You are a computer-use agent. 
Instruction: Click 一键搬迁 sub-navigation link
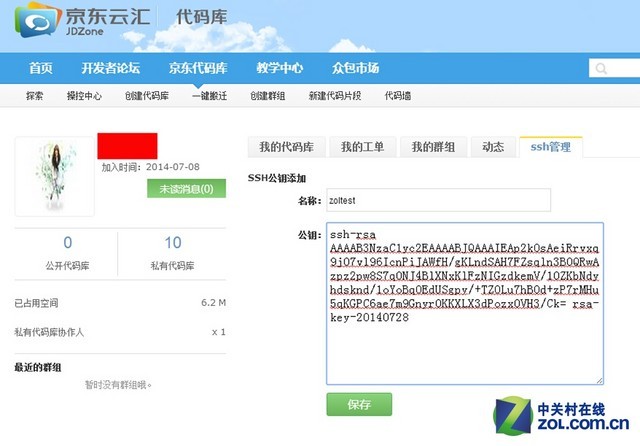pos(209,96)
